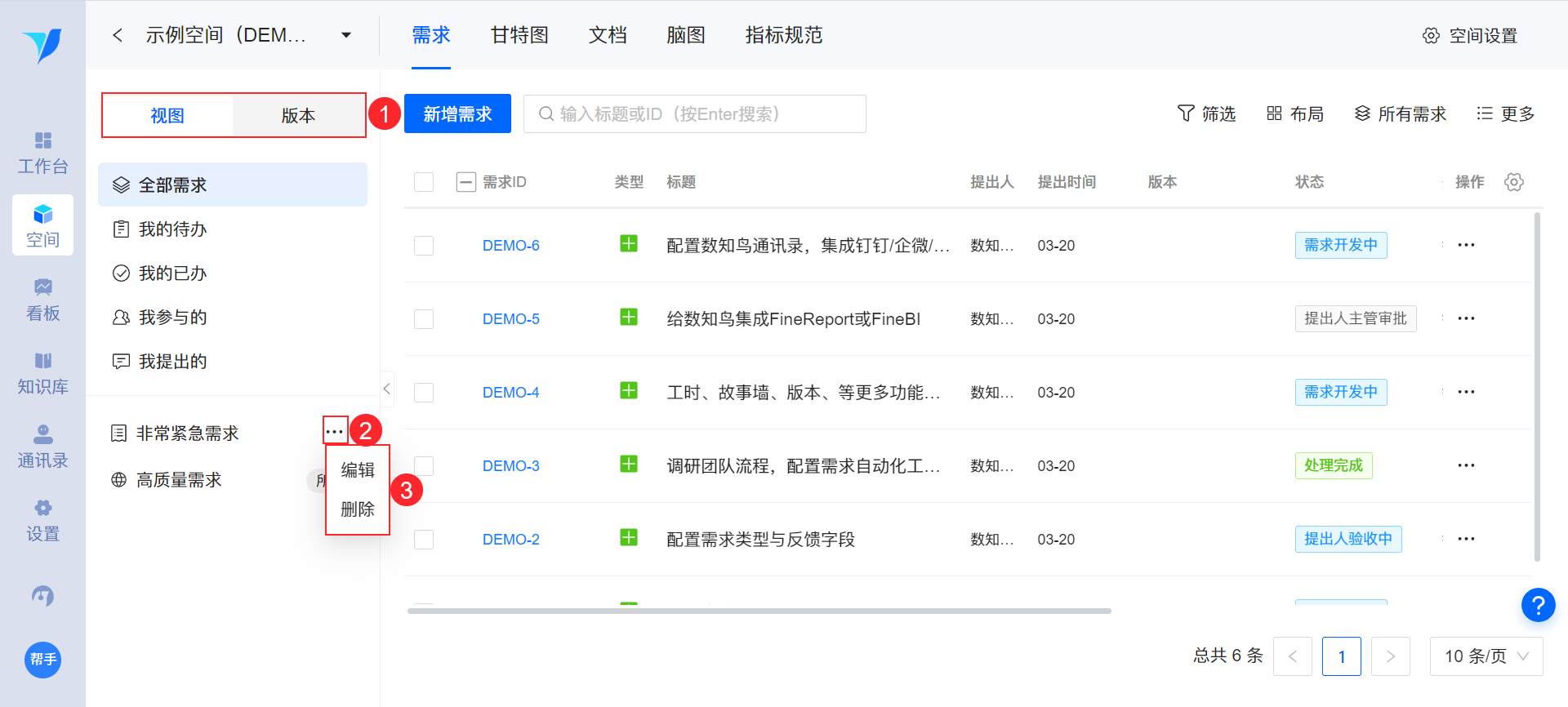
Task: Tick the checkbox for the DEMO-6 row
Action: pyautogui.click(x=424, y=246)
